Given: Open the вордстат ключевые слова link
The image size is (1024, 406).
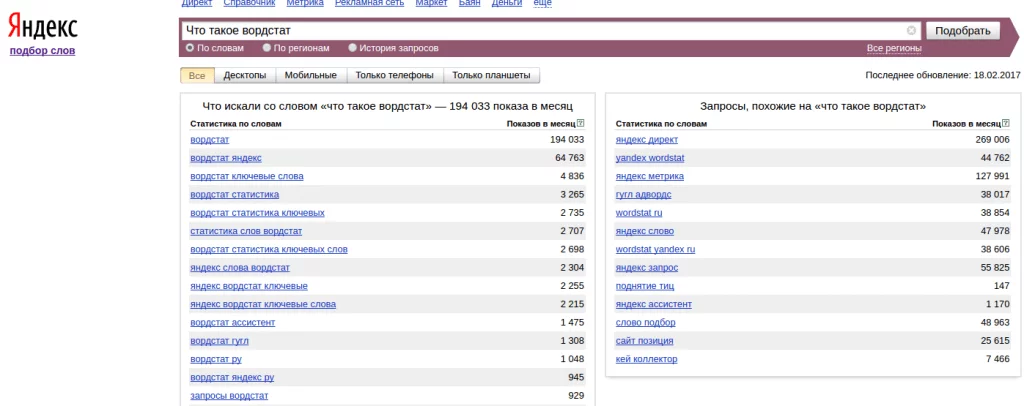Looking at the screenshot, I should pos(247,176).
